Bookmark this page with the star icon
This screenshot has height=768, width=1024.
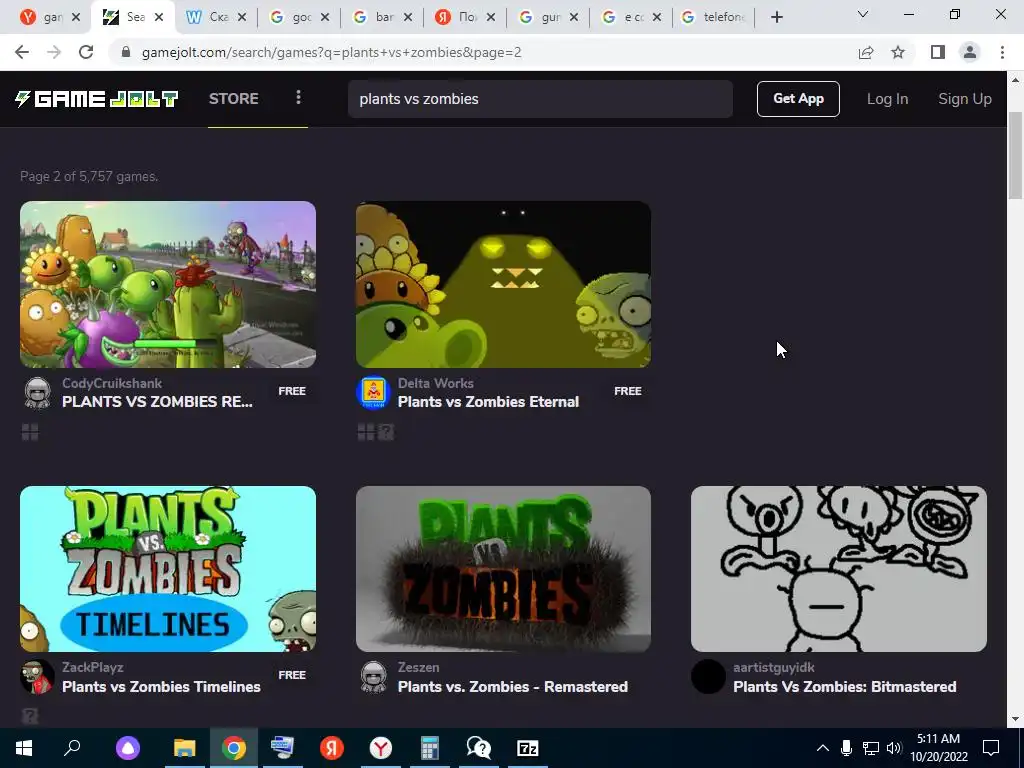[x=898, y=52]
